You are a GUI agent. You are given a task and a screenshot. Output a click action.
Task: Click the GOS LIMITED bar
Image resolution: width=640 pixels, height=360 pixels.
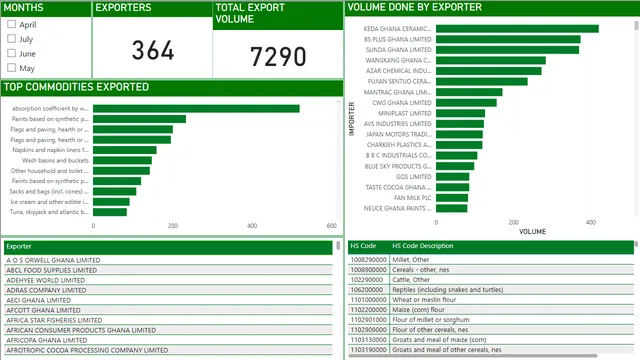[x=452, y=177]
